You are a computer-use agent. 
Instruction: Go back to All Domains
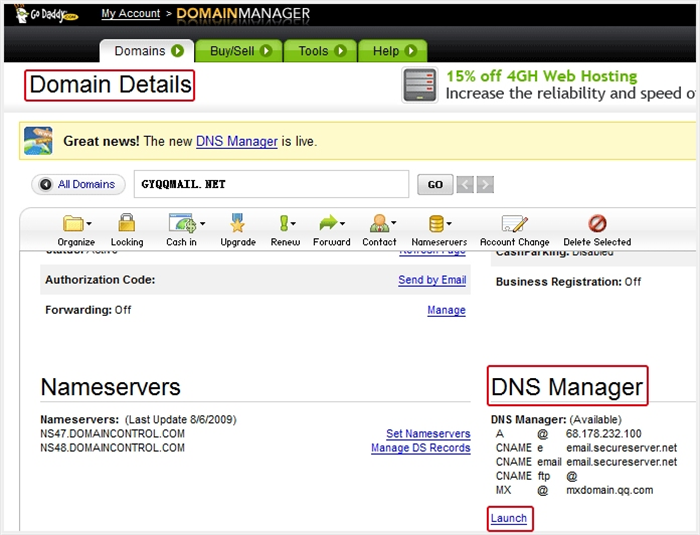pos(79,185)
